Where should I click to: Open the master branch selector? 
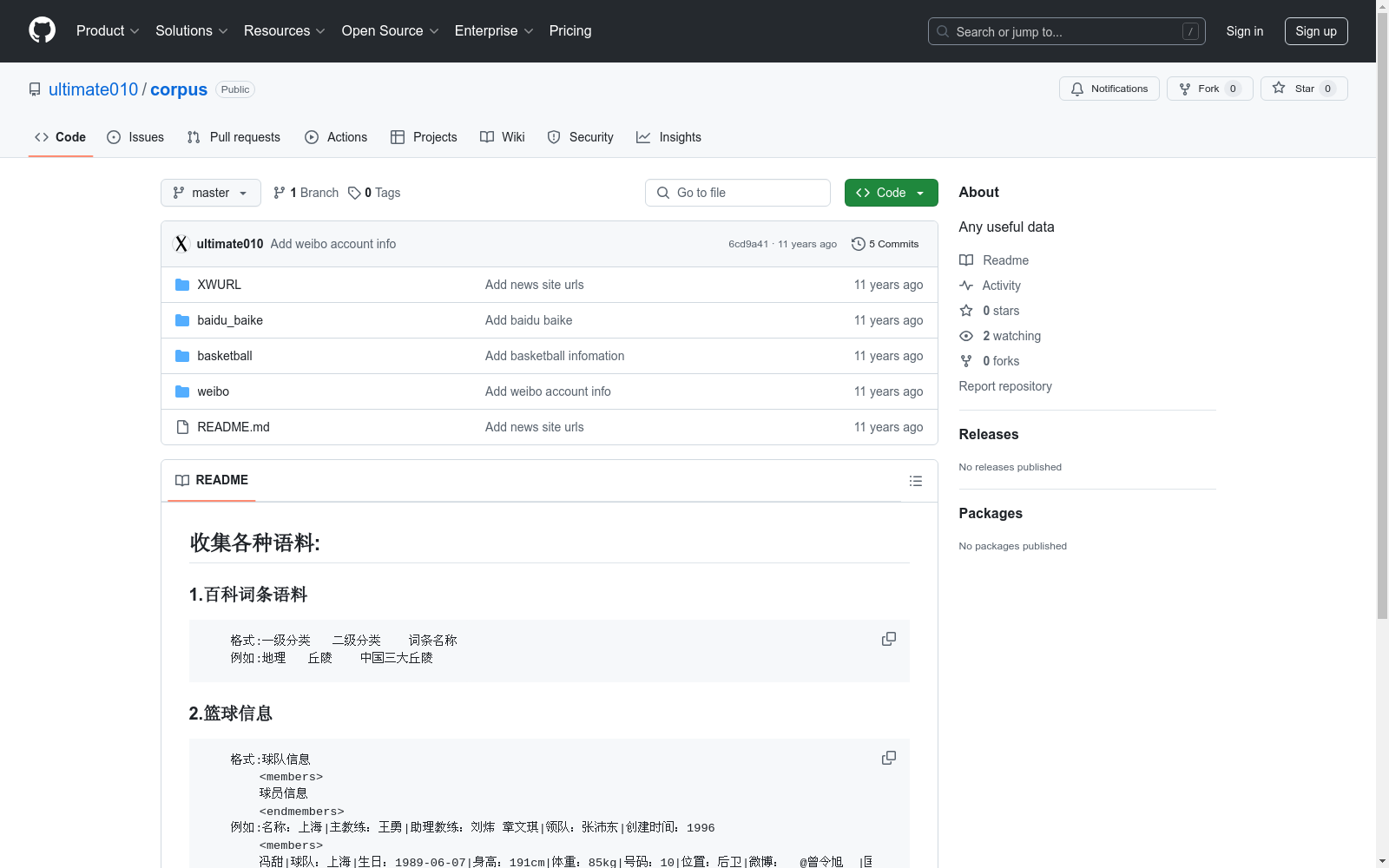211,193
